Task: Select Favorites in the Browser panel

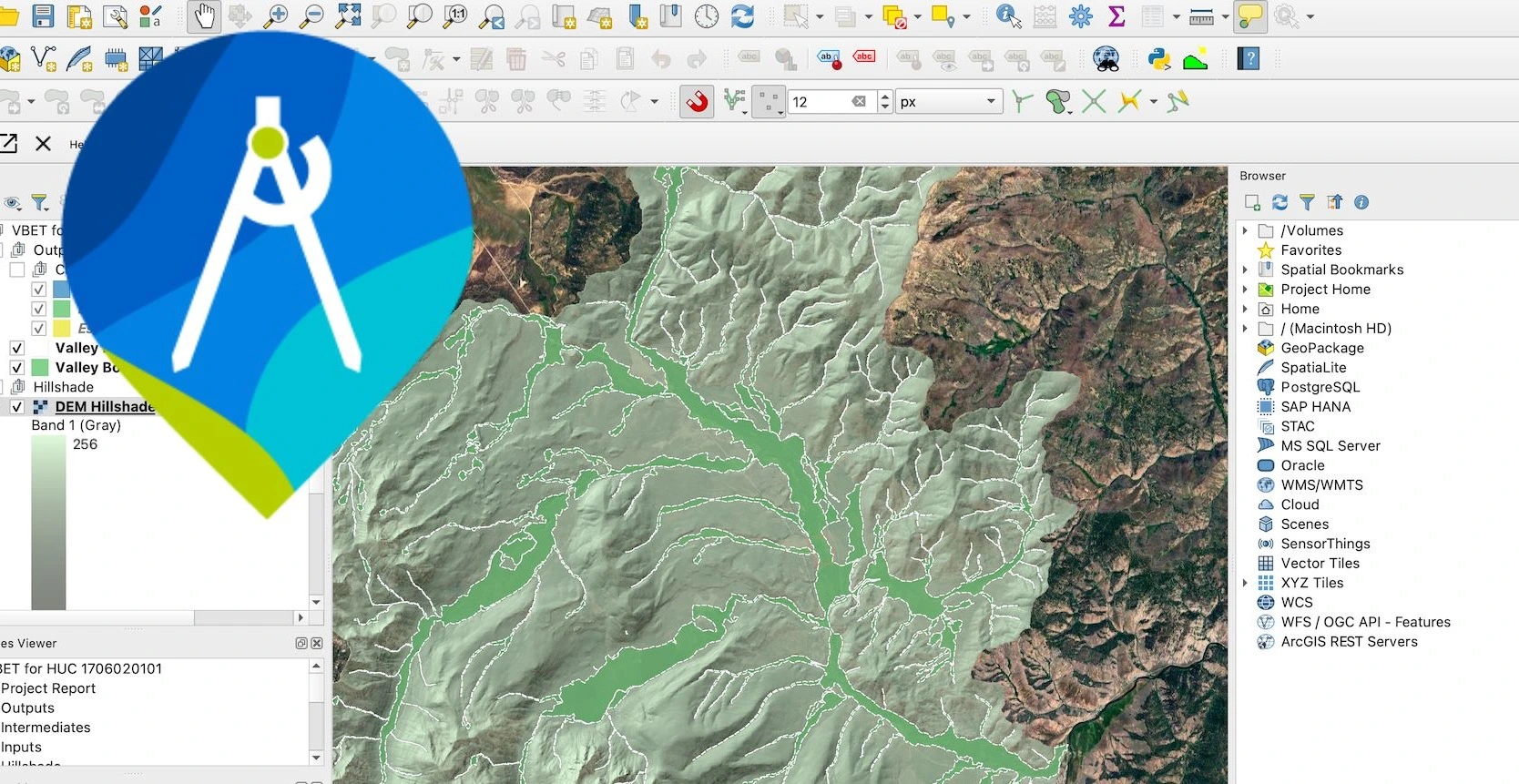Action: pyautogui.click(x=1310, y=249)
